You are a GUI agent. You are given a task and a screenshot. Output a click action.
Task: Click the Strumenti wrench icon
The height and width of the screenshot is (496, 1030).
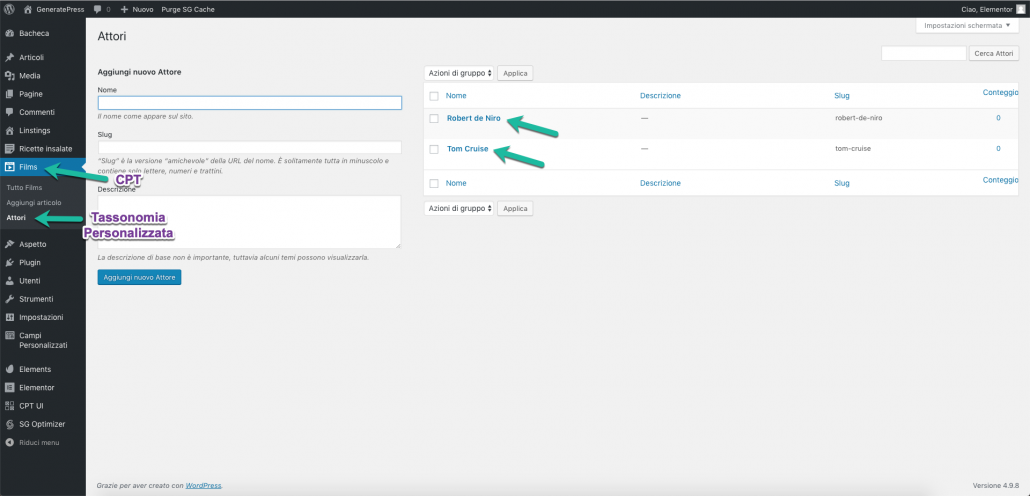(9, 299)
